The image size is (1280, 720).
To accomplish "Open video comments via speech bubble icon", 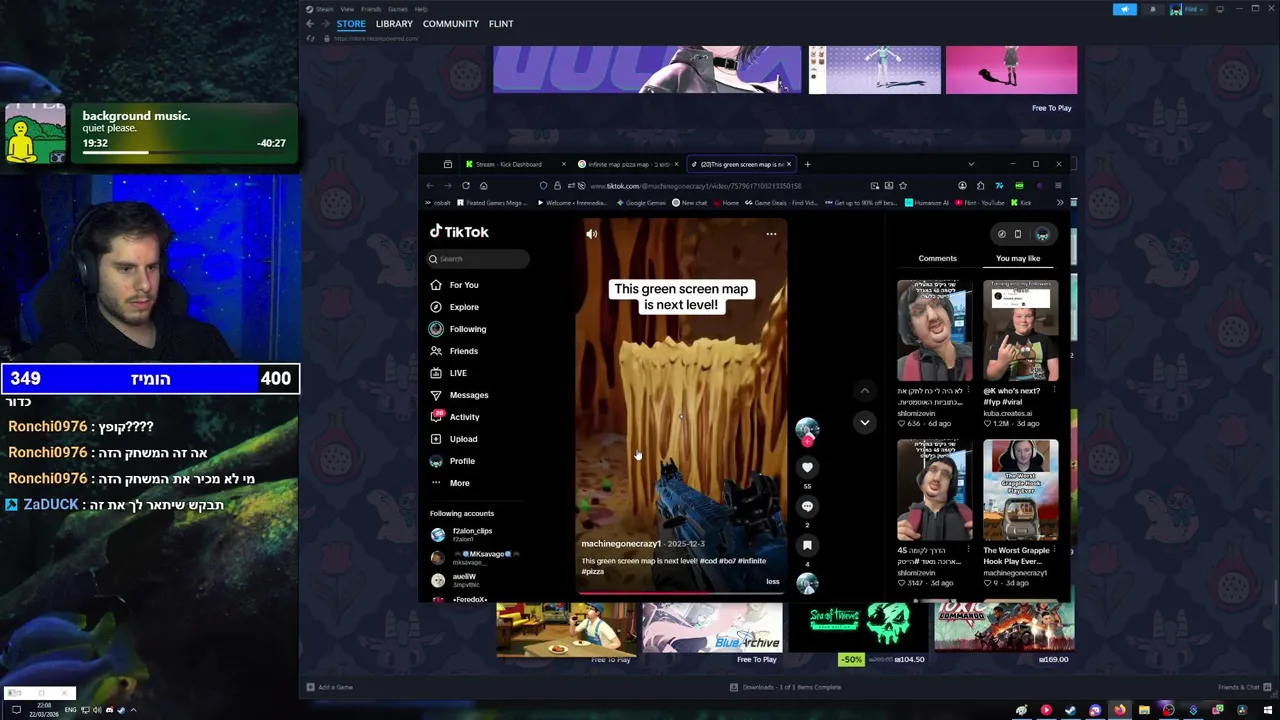I will tap(807, 506).
